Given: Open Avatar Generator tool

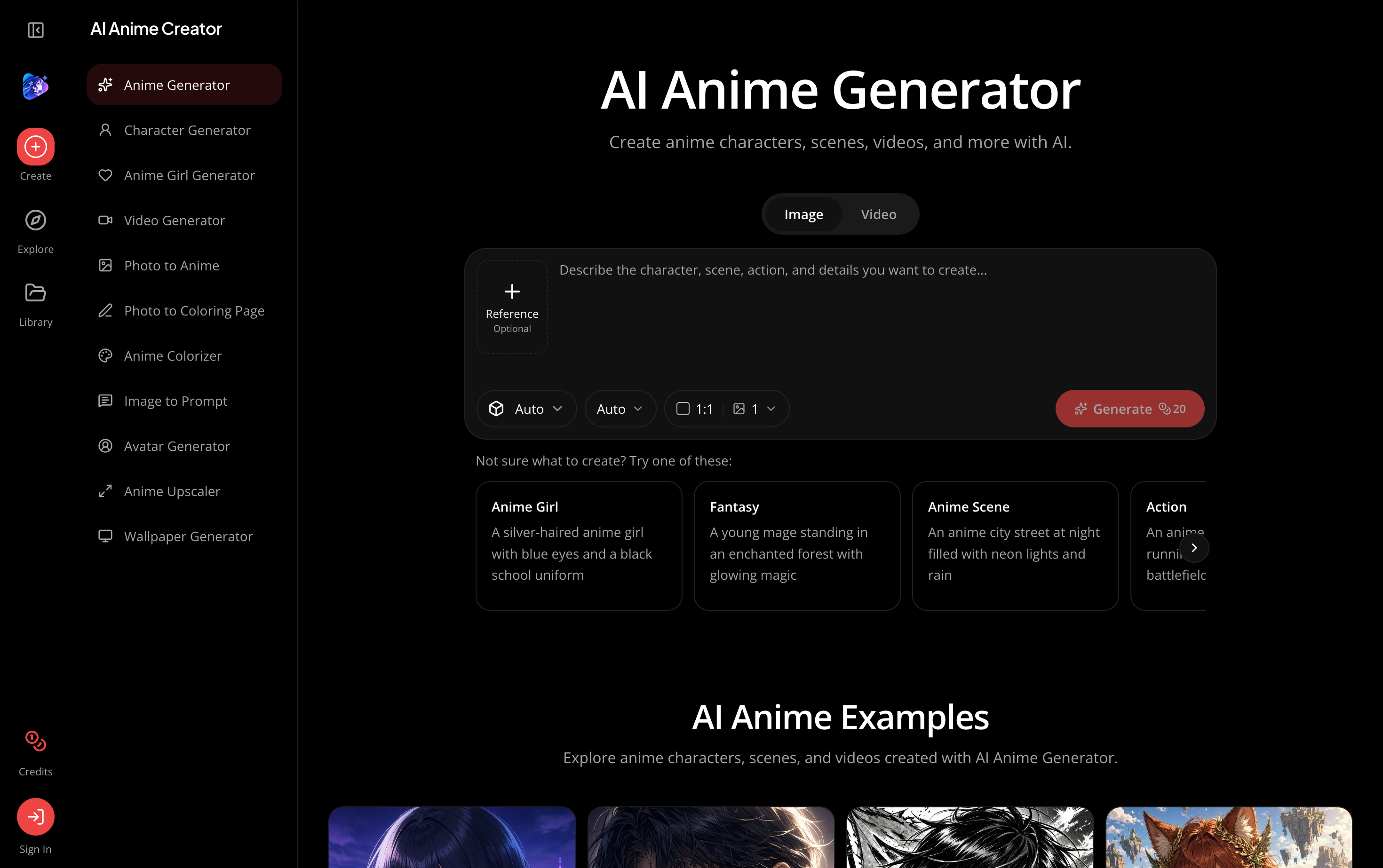Looking at the screenshot, I should pyautogui.click(x=184, y=446).
